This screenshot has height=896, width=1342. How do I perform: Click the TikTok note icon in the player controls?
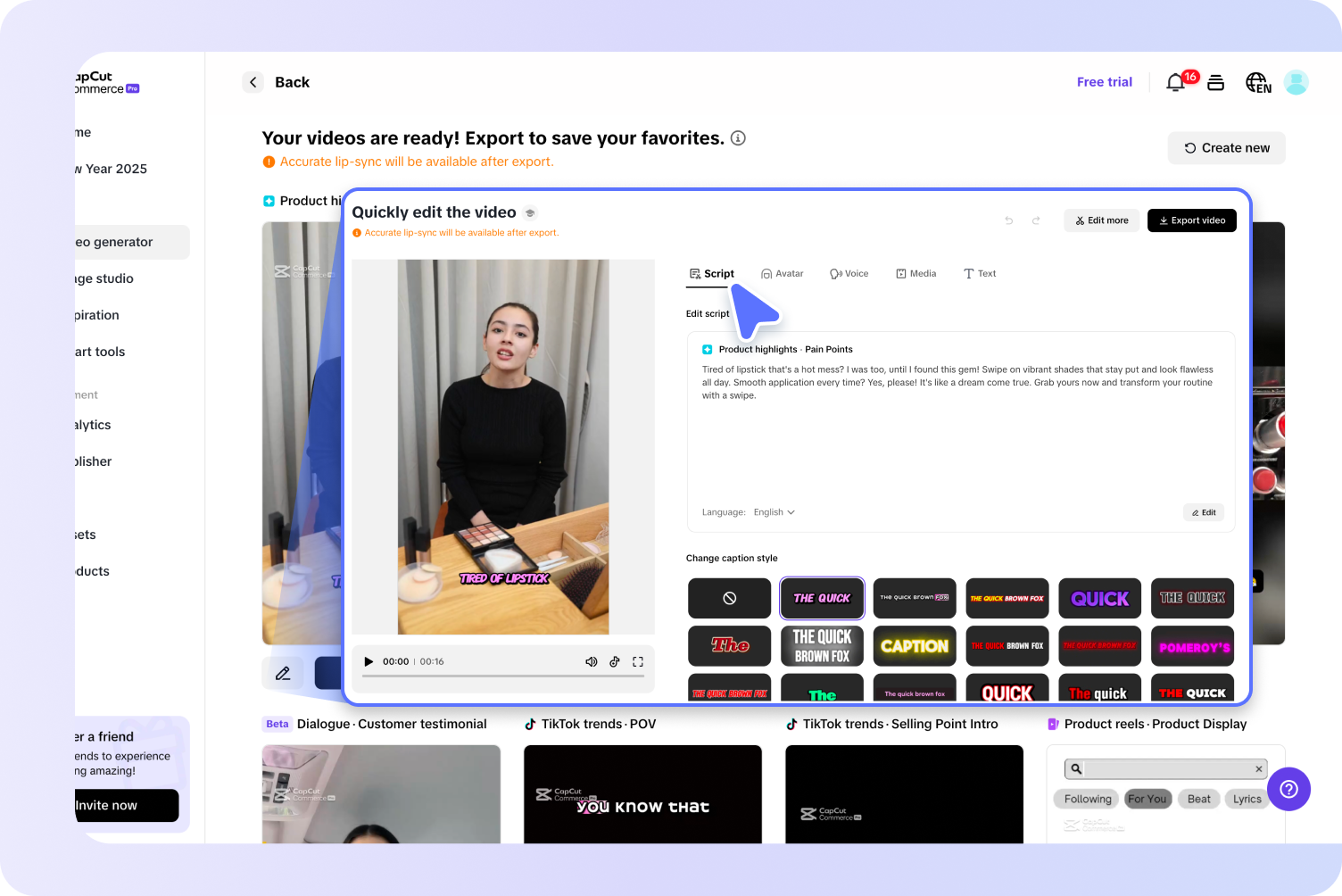(615, 661)
